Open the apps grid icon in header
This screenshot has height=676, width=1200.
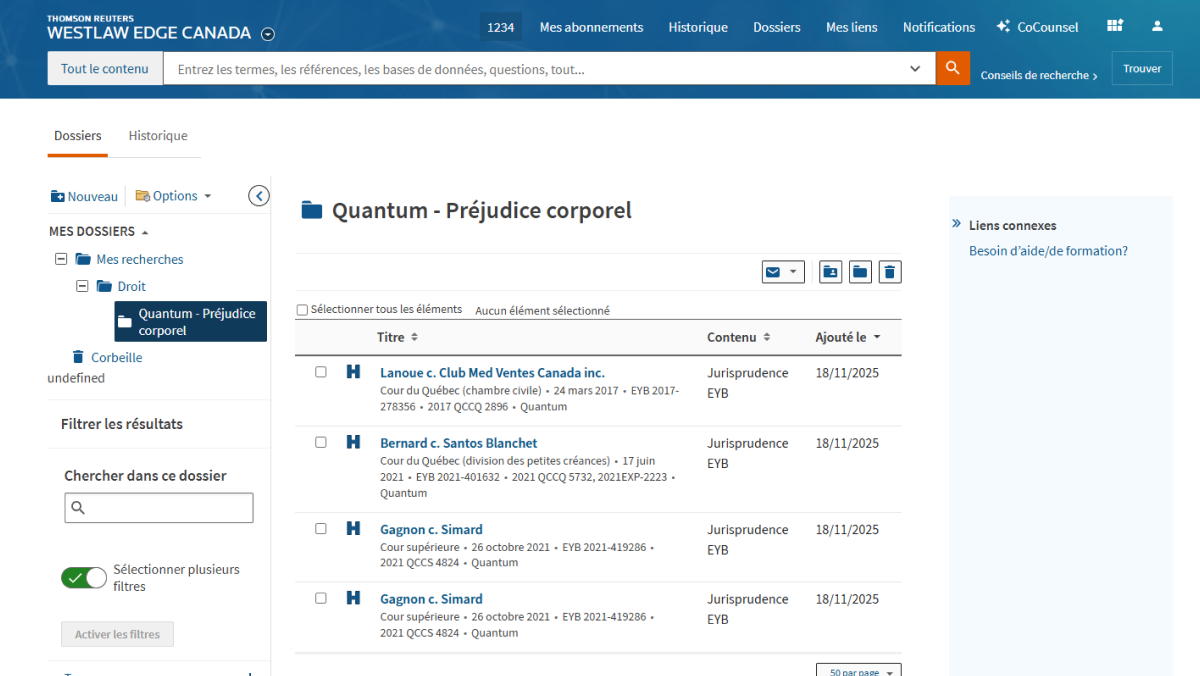tap(1115, 26)
